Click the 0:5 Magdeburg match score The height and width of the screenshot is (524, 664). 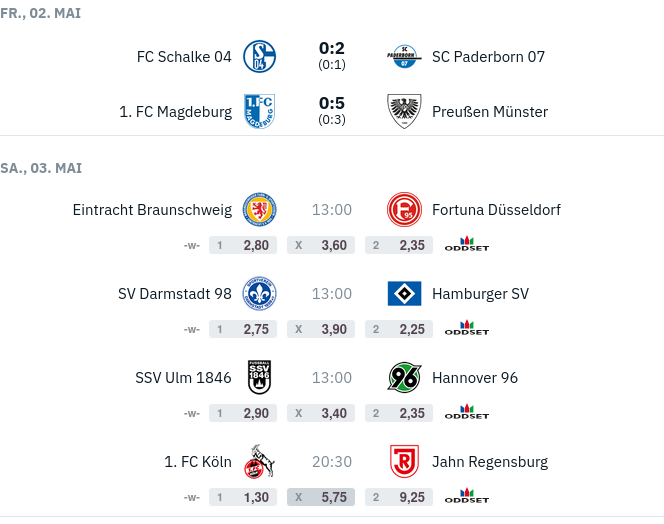pyautogui.click(x=332, y=103)
